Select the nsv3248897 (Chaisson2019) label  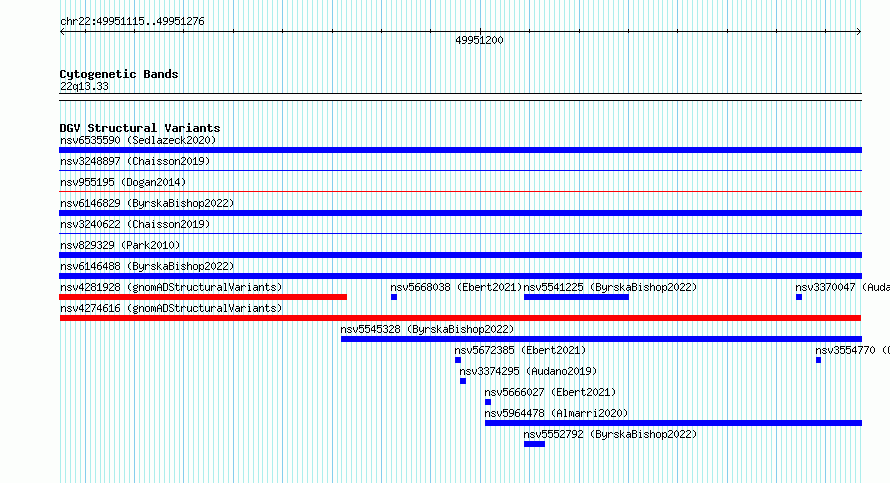click(x=135, y=161)
